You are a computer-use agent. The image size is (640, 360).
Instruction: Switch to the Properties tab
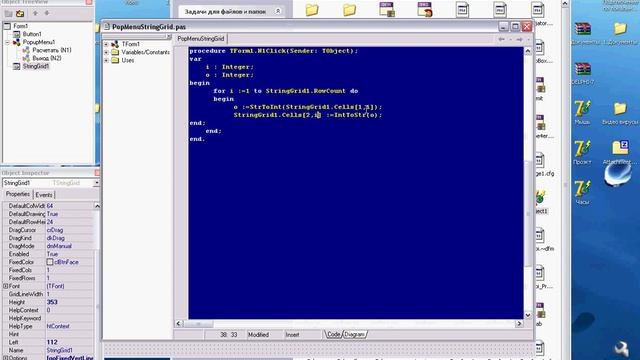click(x=18, y=194)
